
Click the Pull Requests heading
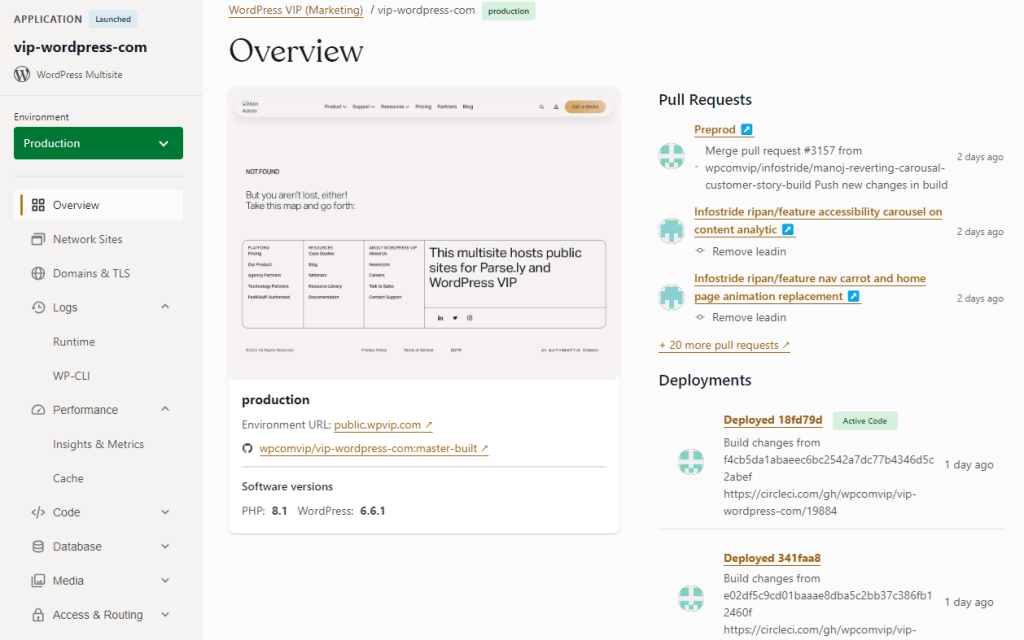[x=705, y=99]
